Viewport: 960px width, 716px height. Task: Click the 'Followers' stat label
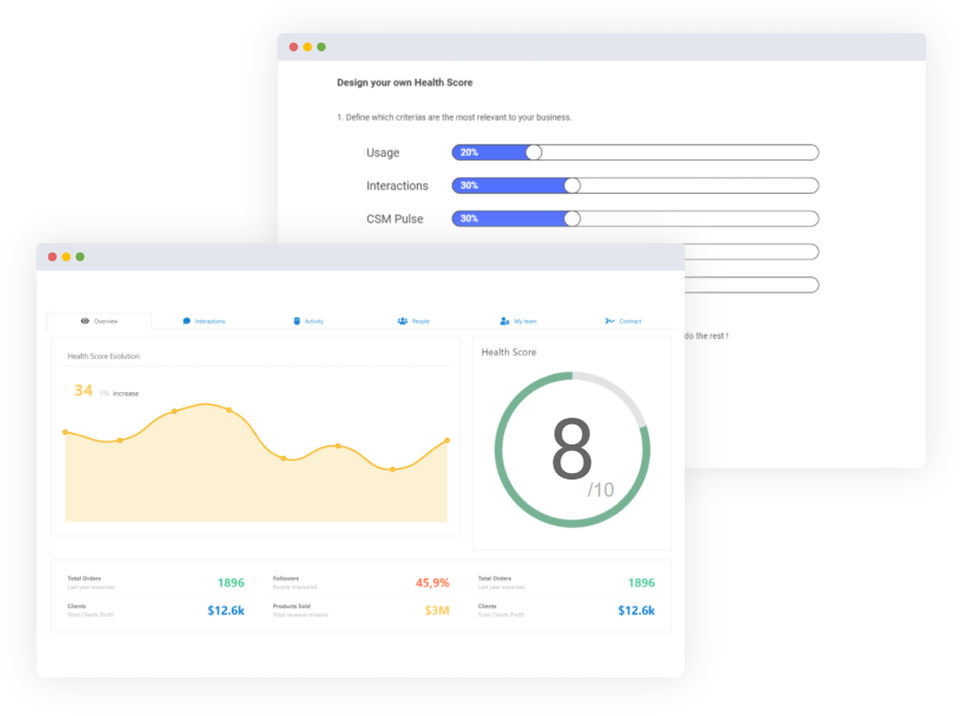tap(286, 578)
